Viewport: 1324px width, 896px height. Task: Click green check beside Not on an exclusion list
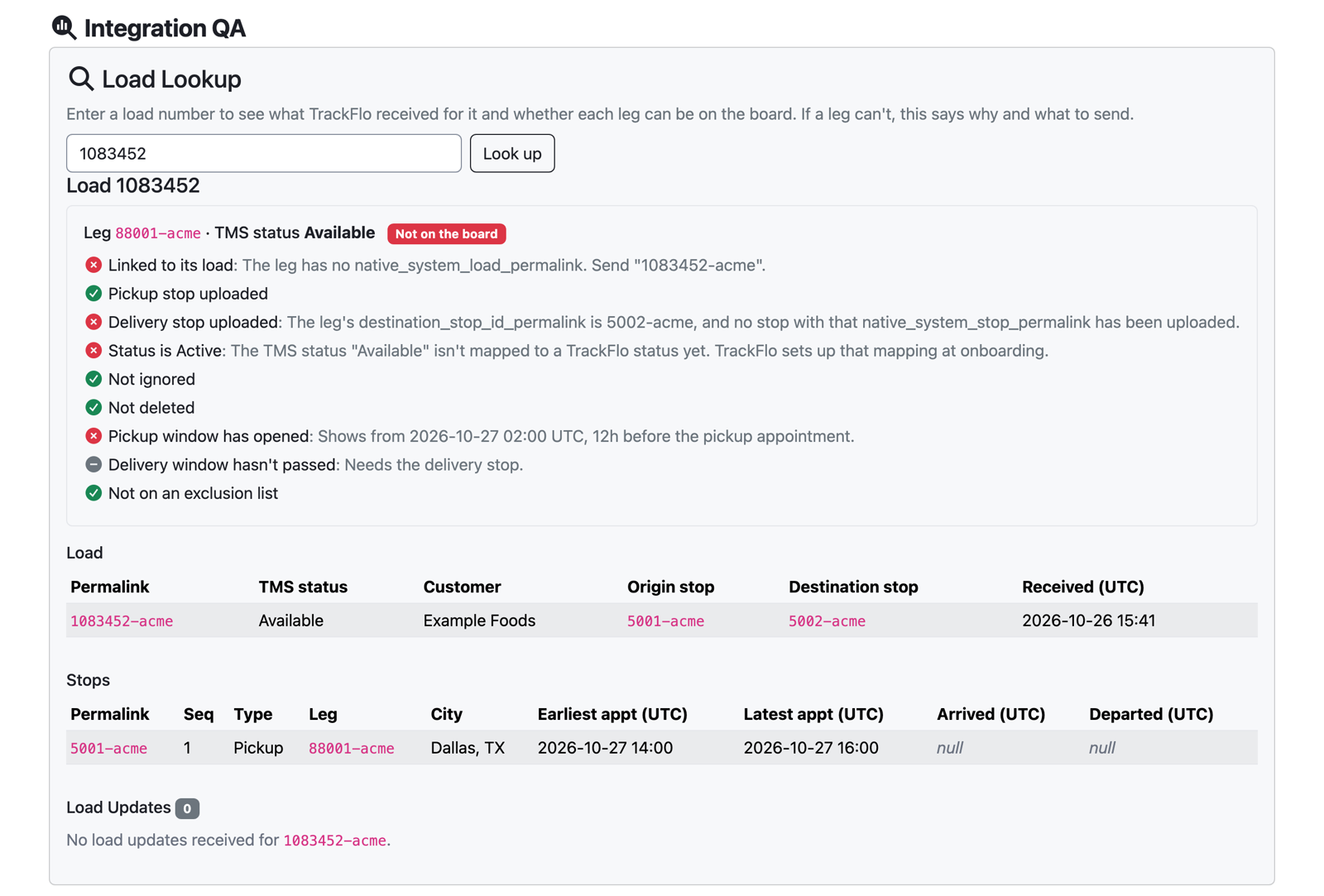[x=94, y=493]
